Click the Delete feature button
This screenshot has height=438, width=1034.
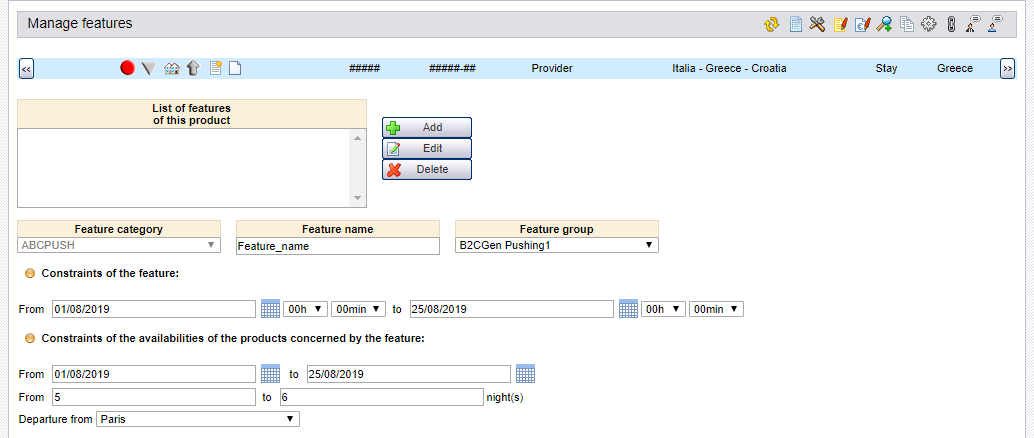click(427, 169)
